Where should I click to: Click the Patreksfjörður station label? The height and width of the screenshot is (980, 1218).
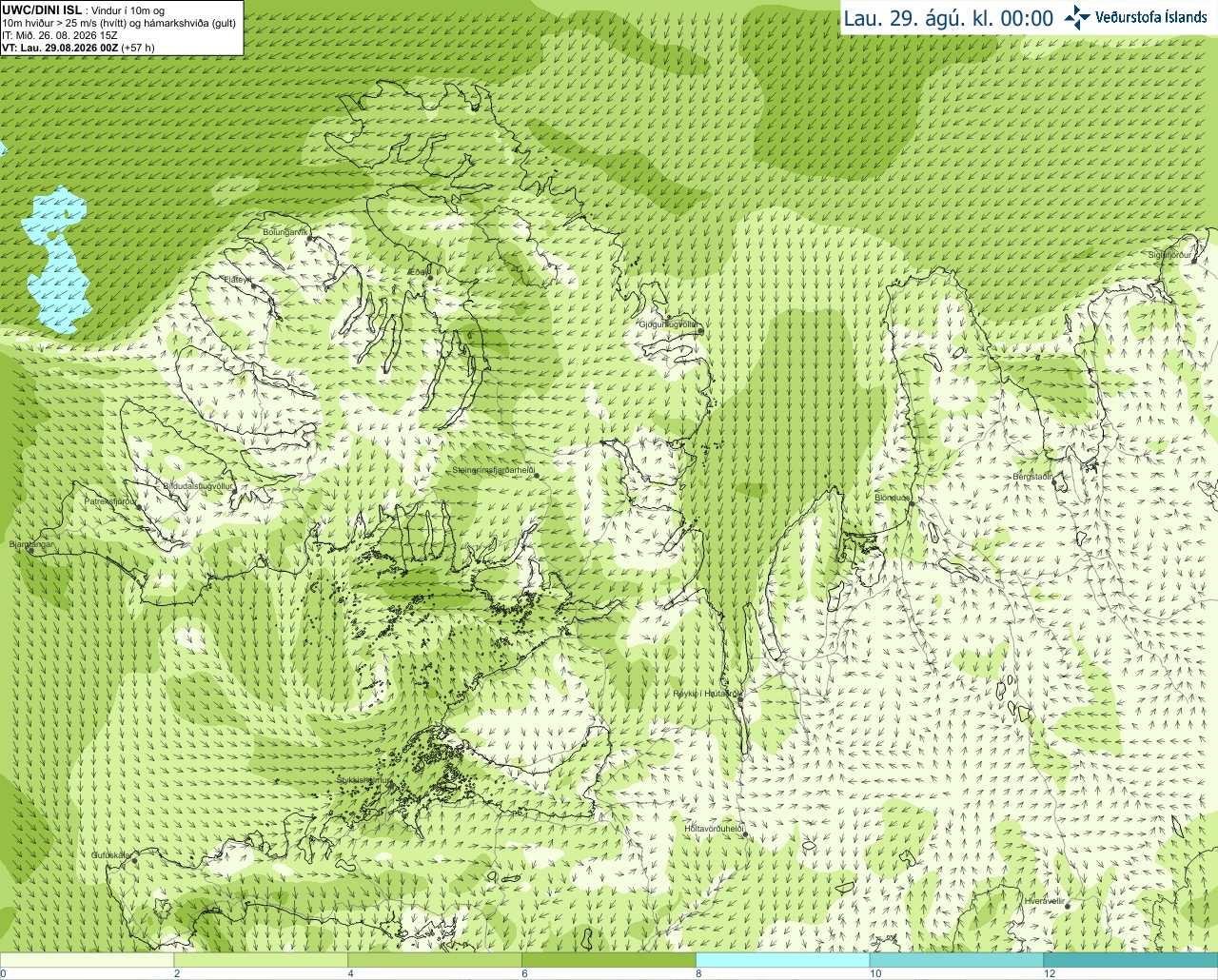tap(111, 500)
